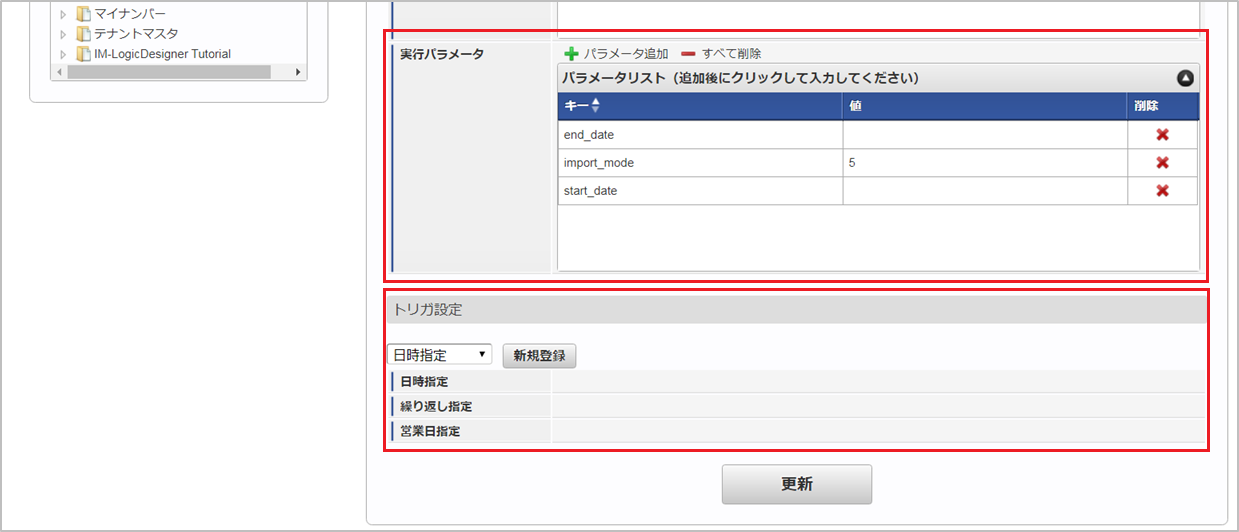Click the 繰り返し指定 row label
1239x532 pixels.
pos(436,407)
